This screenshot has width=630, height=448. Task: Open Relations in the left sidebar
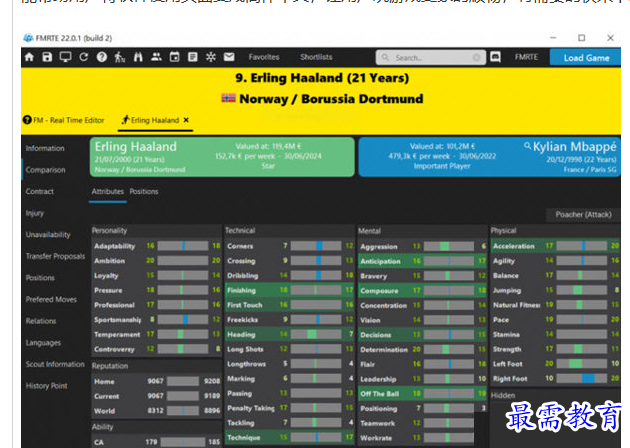(41, 321)
